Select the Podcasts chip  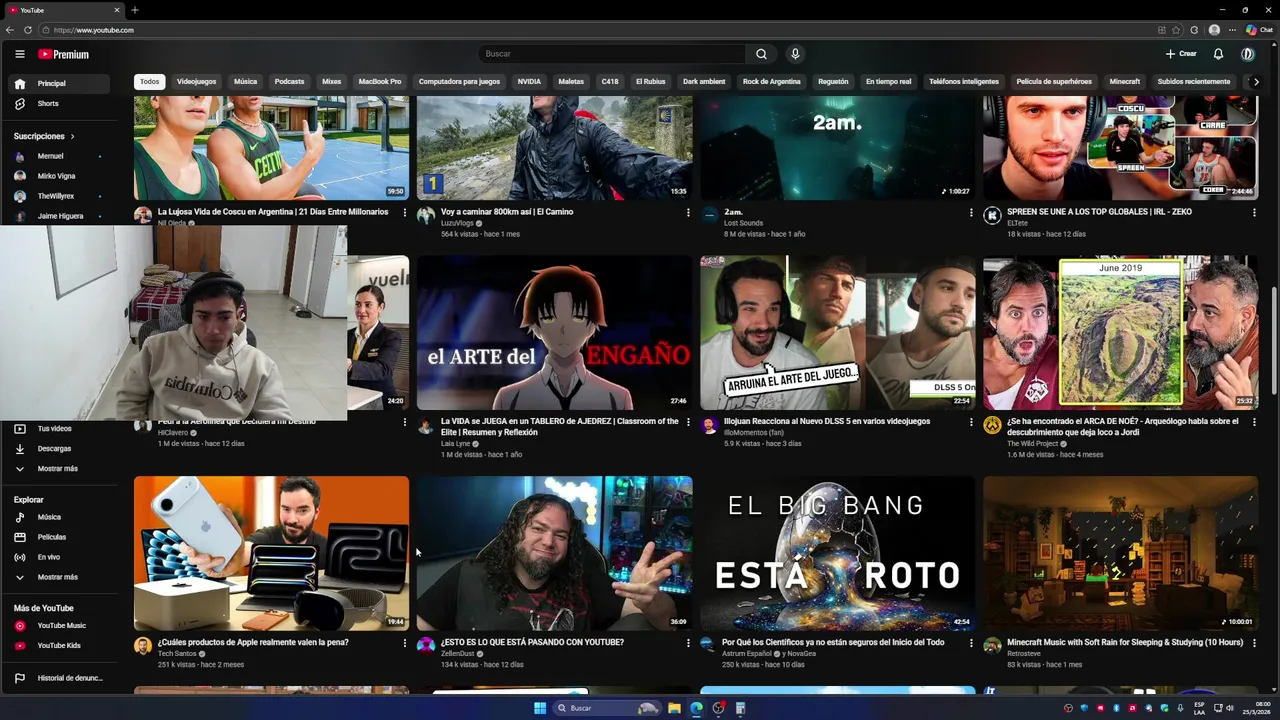(289, 82)
